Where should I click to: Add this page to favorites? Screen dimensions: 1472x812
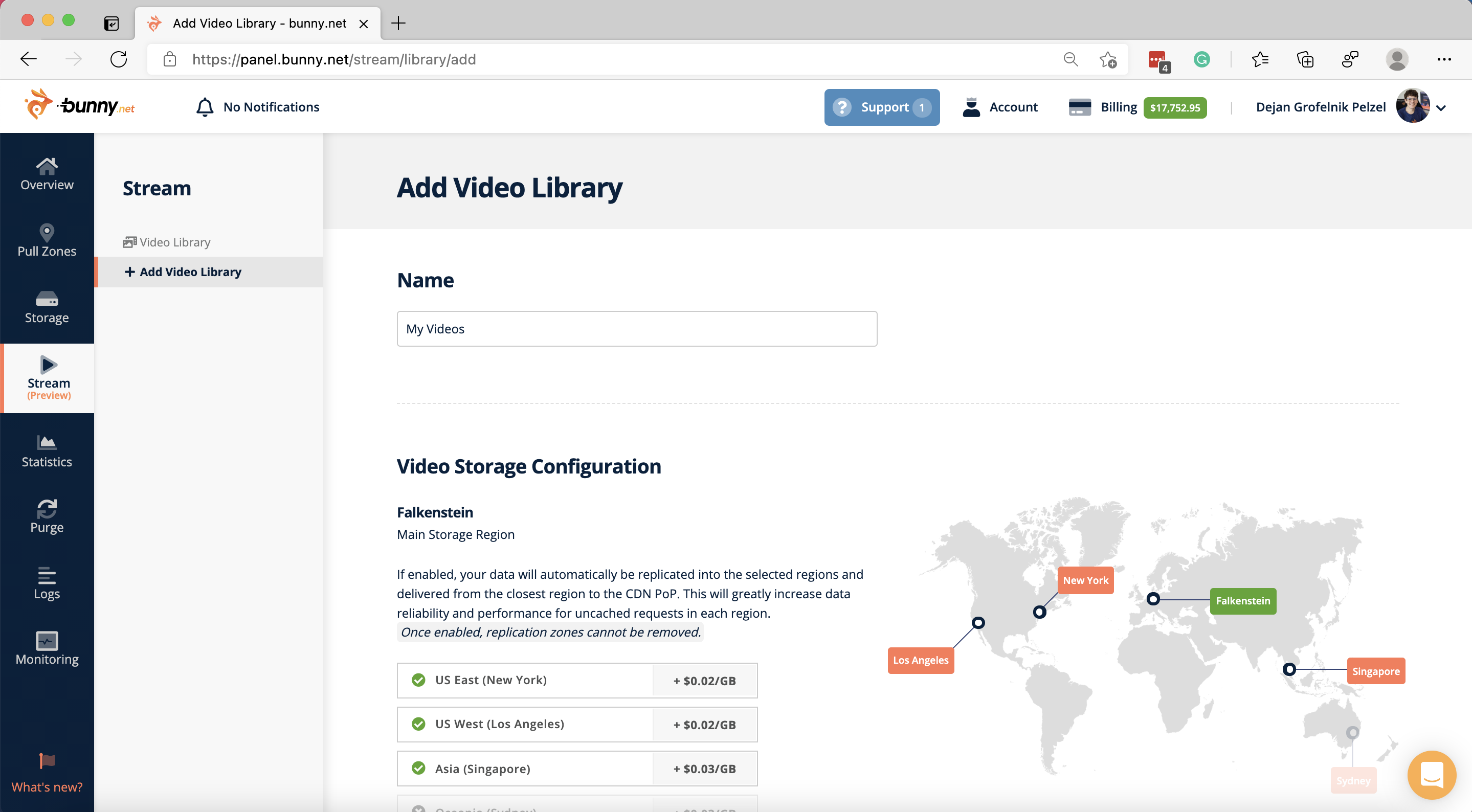click(1108, 59)
